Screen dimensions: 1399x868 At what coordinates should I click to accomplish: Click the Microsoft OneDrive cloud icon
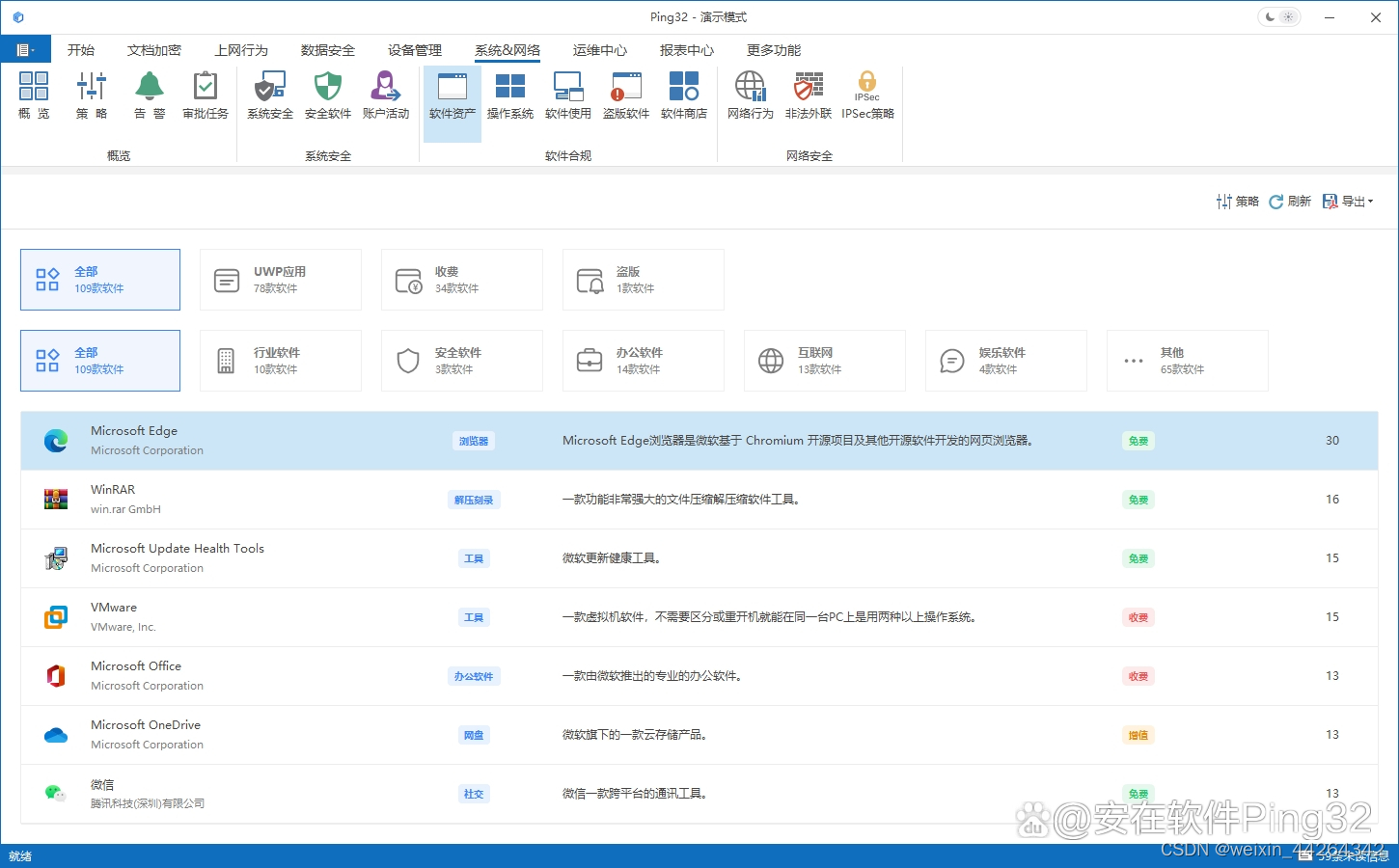point(56,735)
